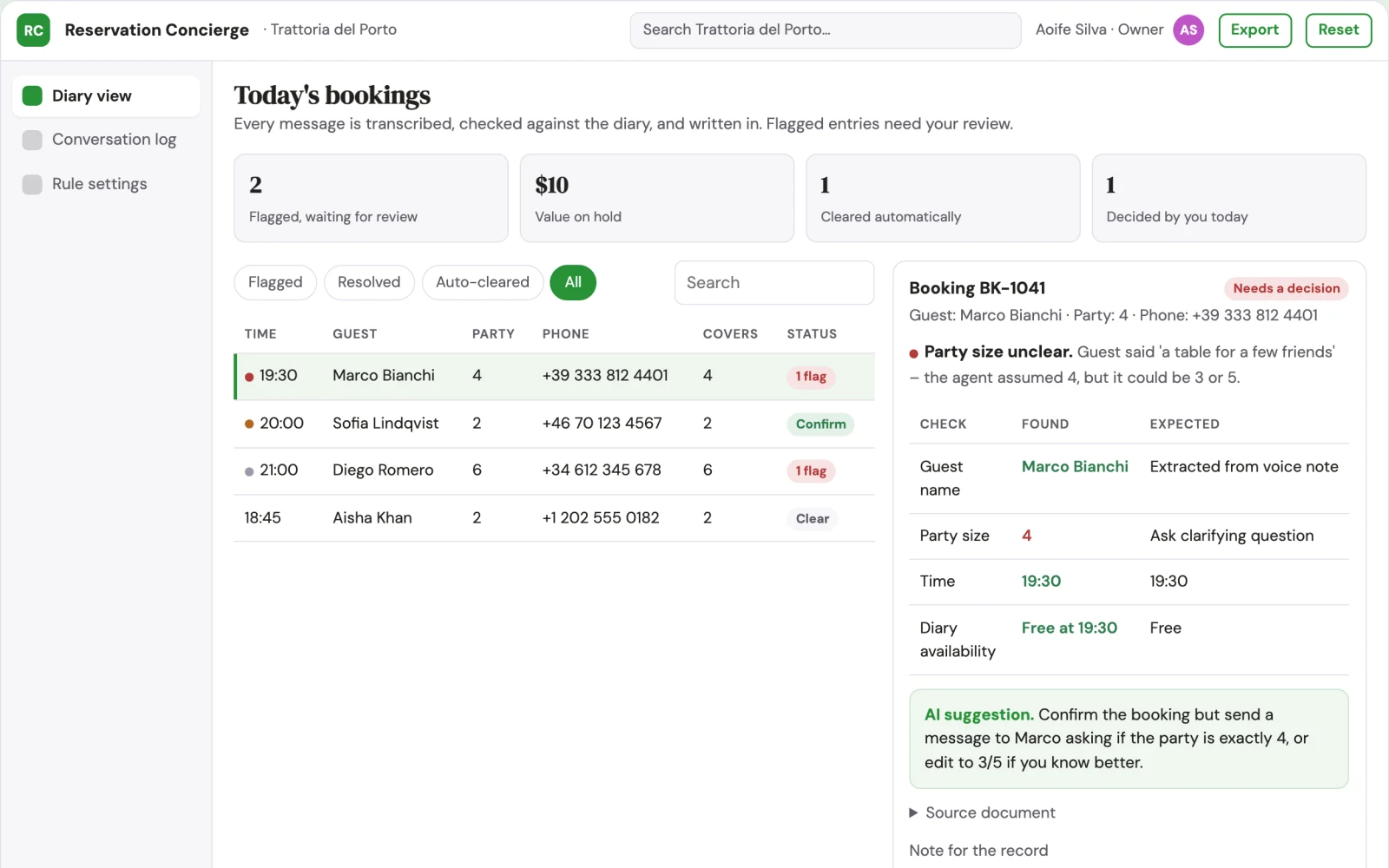Select the Diego Romero booking row
The image size is (1389, 868).
(554, 471)
